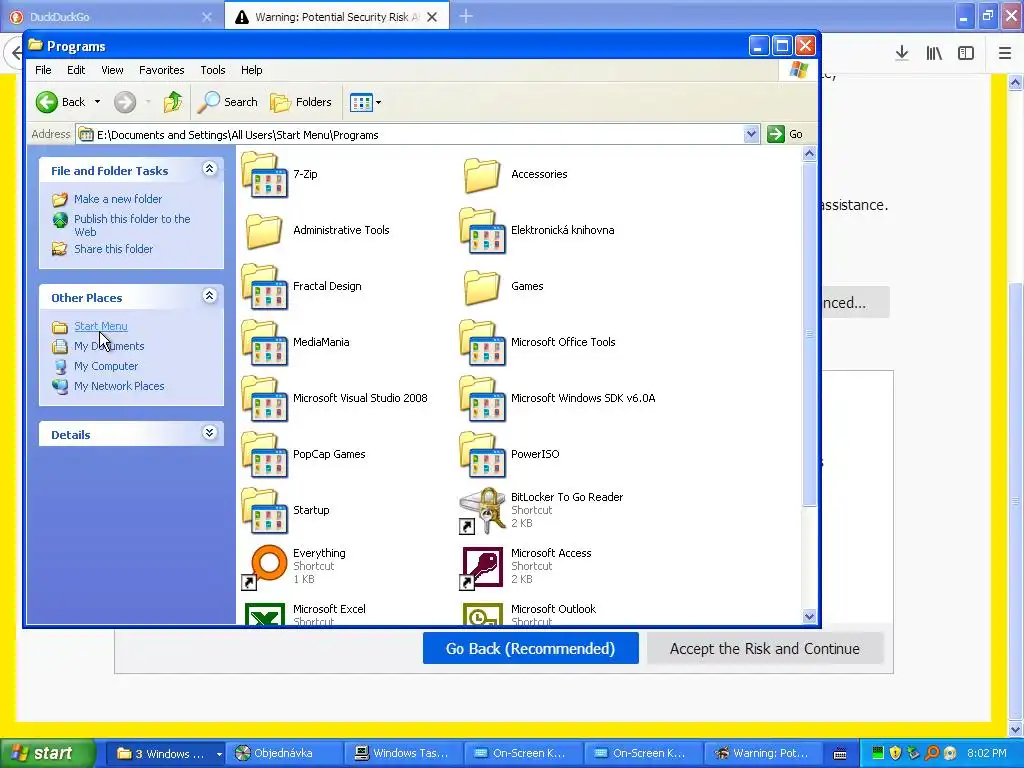Open Elektronická knihovna folder
Image resolution: width=1024 pixels, height=768 pixels.
pyautogui.click(x=483, y=231)
